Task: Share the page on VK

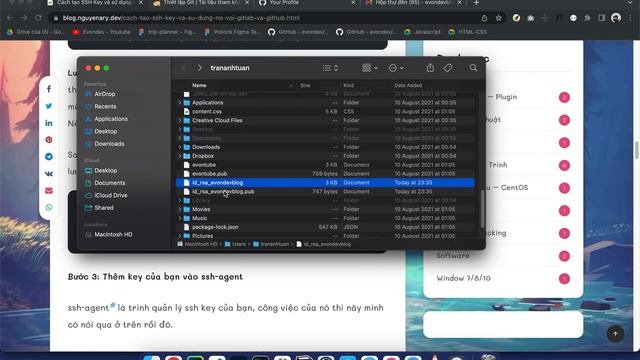Action: click(x=49, y=173)
